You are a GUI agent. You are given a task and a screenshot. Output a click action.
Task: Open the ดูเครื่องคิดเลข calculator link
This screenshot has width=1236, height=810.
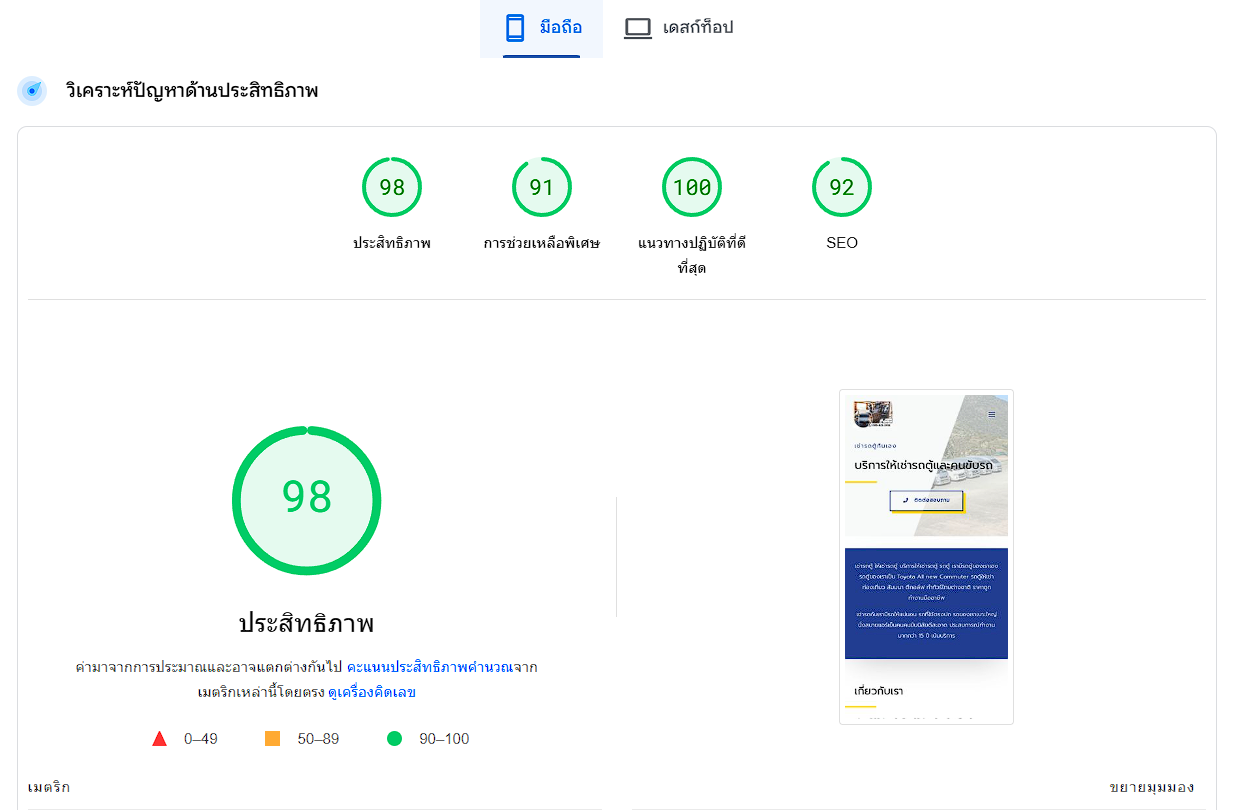[372, 692]
